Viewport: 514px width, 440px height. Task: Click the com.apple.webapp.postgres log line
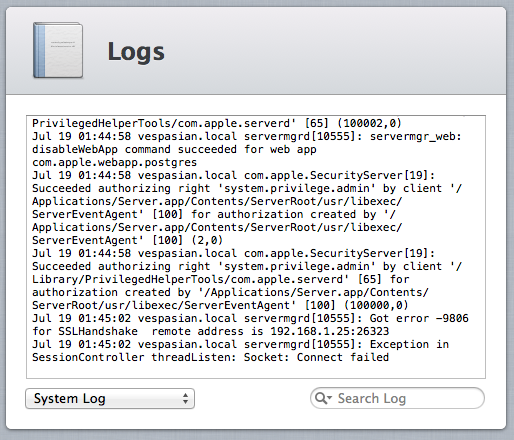click(x=114, y=162)
